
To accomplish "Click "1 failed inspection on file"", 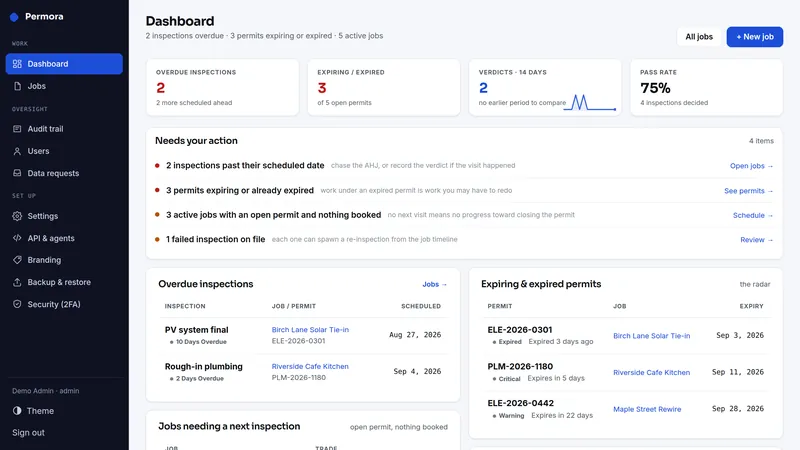I will click(x=215, y=239).
